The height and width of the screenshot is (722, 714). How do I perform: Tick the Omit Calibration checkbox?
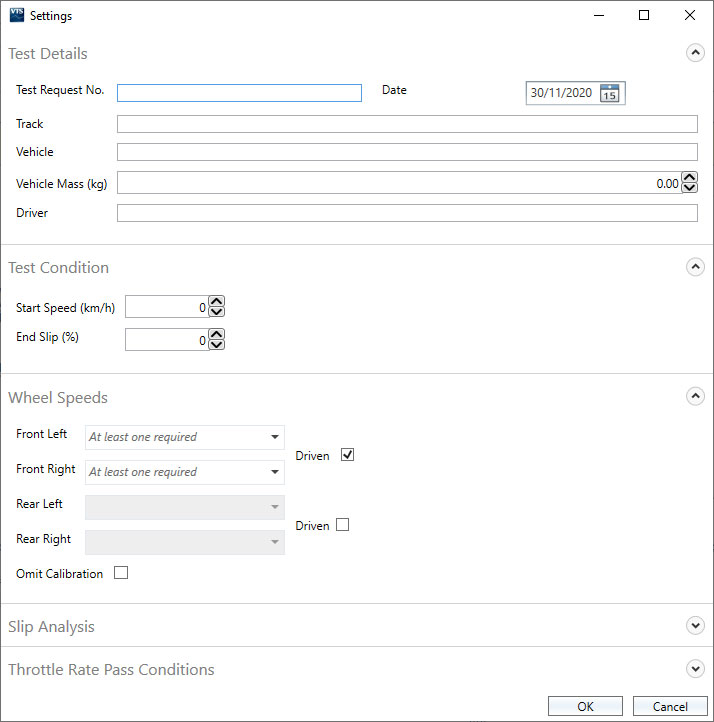[x=121, y=573]
